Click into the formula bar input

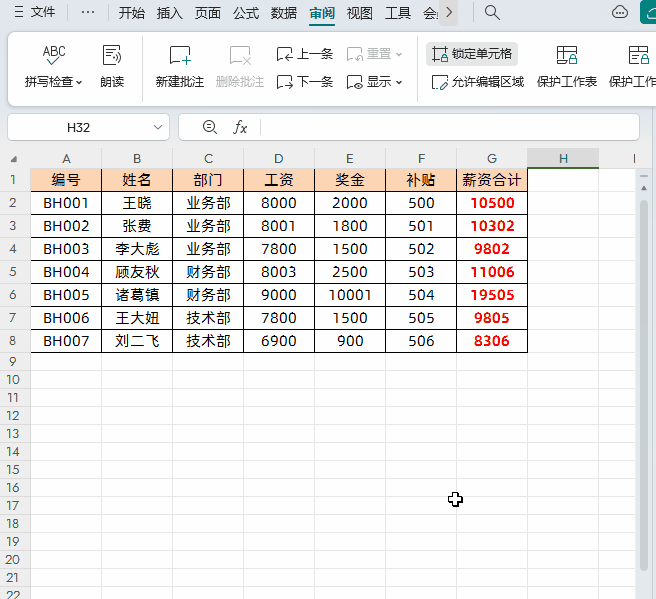(449, 127)
